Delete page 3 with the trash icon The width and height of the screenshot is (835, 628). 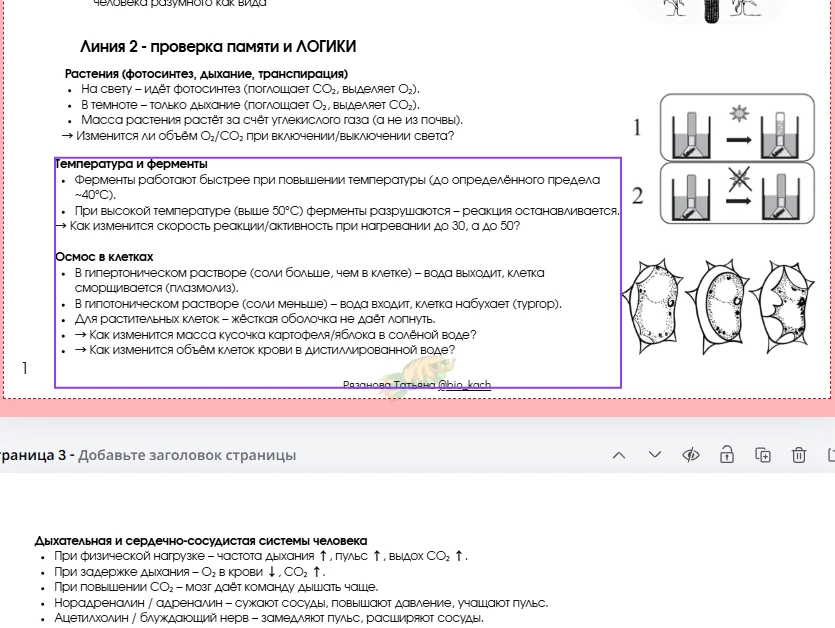[799, 455]
